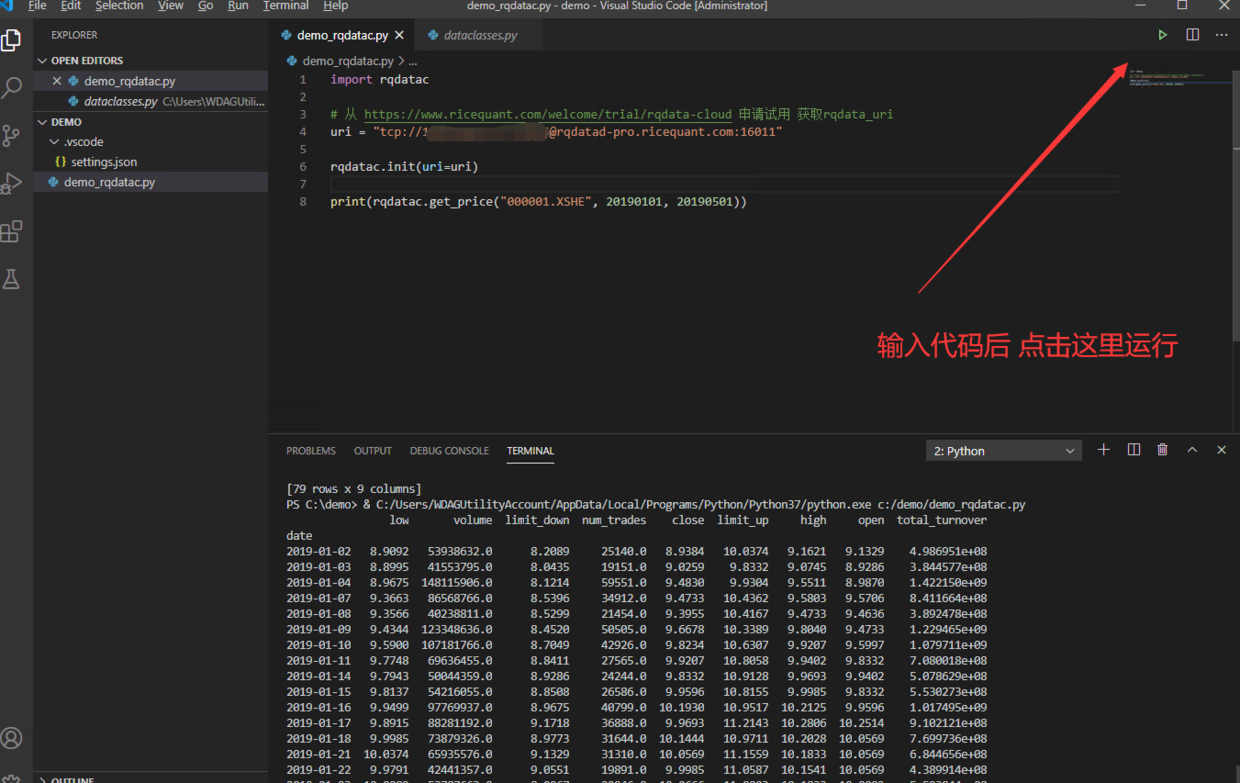Screen dimensions: 1240x783
Task: Open the Terminal menu
Action: (285, 6)
